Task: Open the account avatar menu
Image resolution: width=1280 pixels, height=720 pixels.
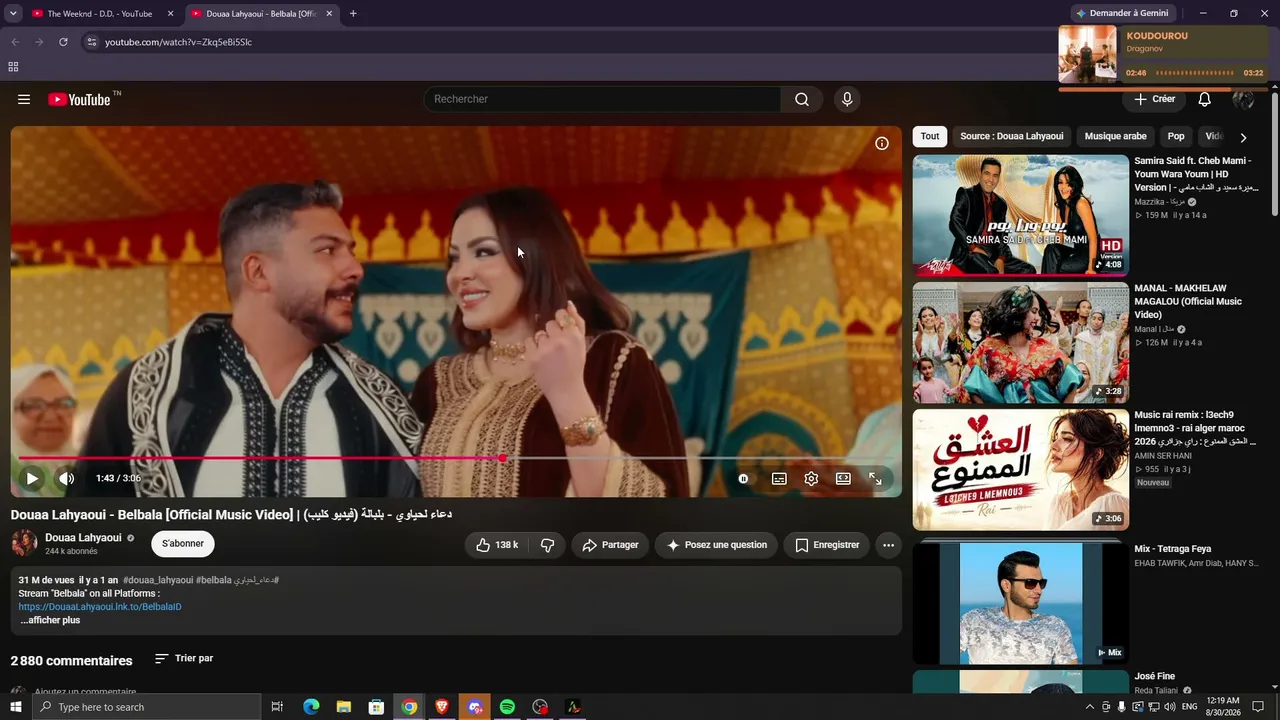Action: 1243,99
